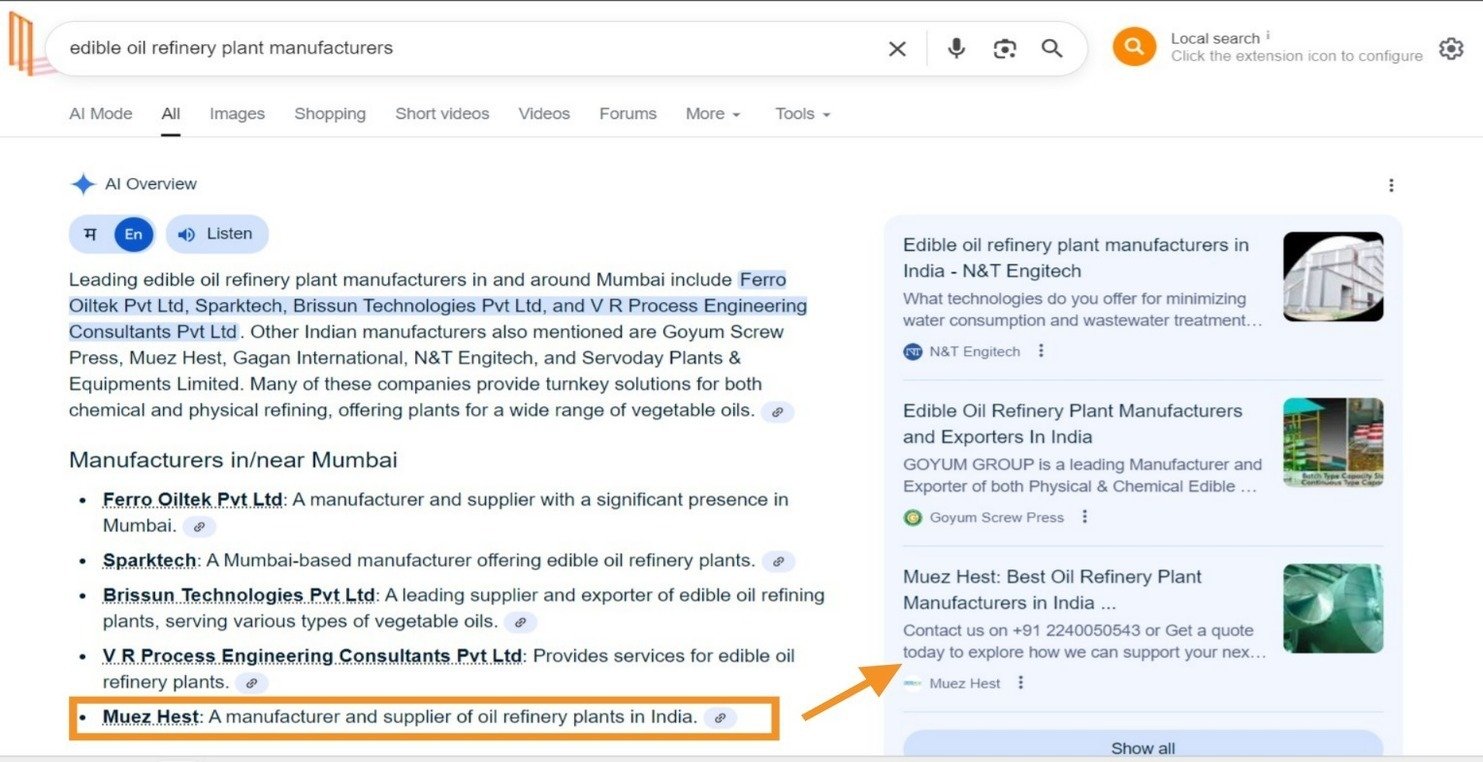Image resolution: width=1483 pixels, height=762 pixels.
Task: Click the orange Local search extension icon
Action: [1134, 47]
